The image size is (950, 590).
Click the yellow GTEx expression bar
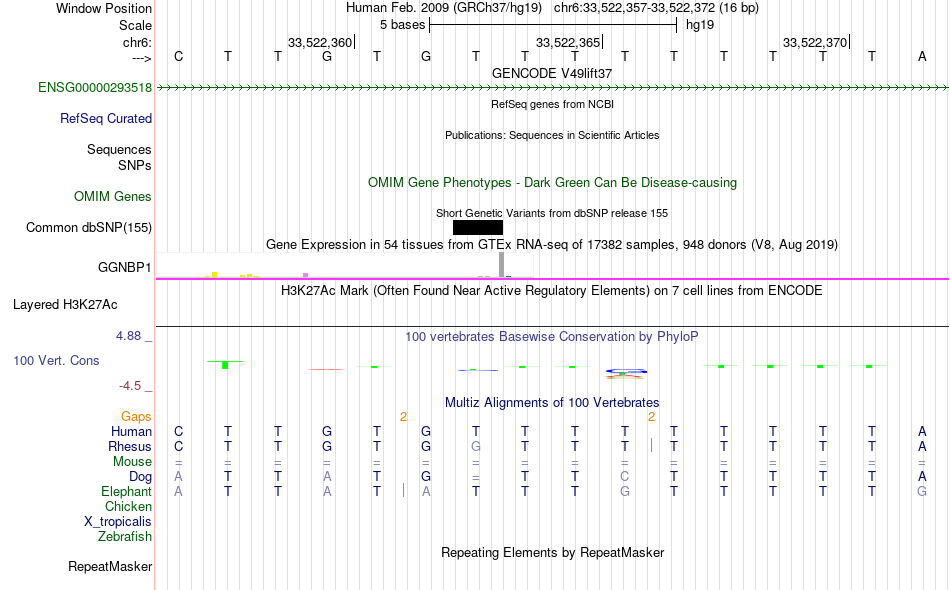click(214, 275)
